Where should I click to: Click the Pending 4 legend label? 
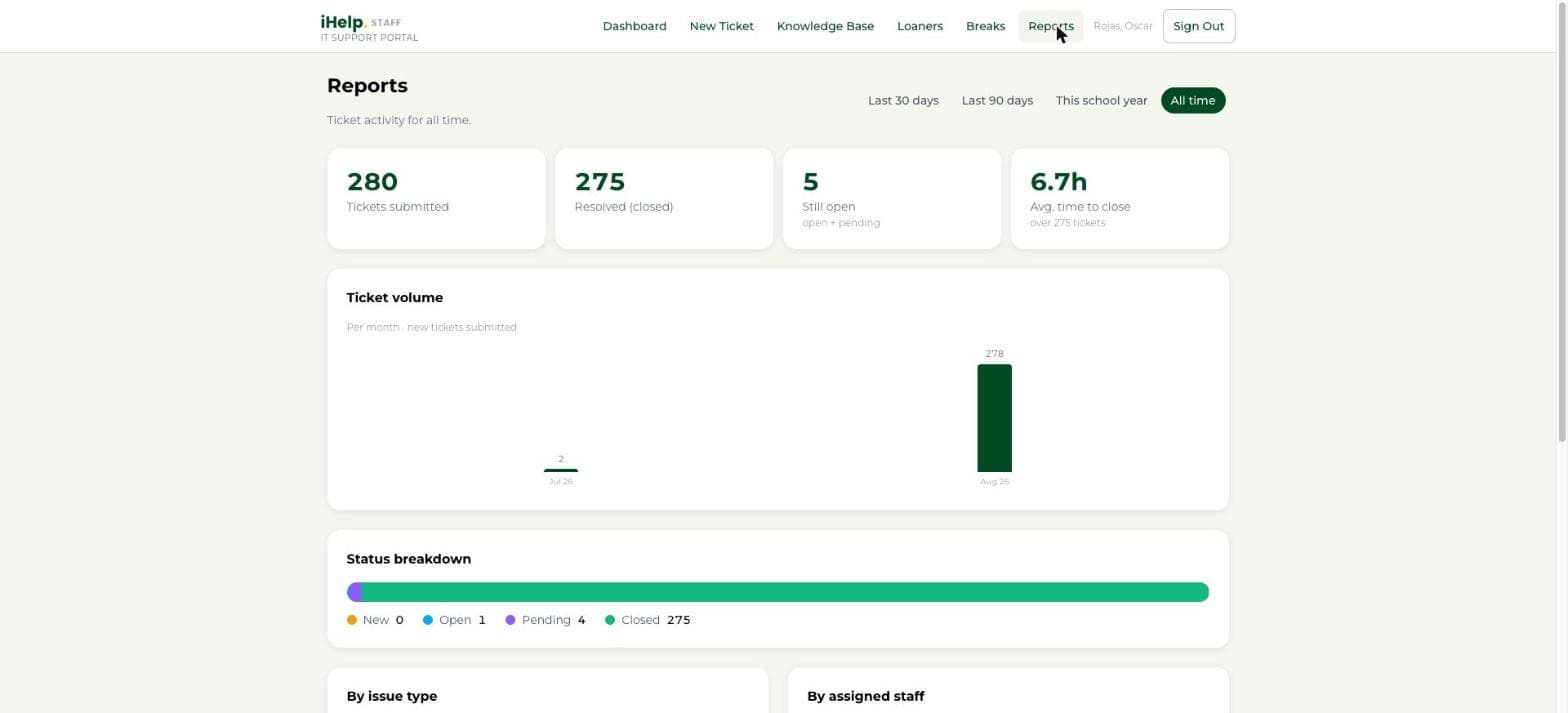(x=553, y=620)
